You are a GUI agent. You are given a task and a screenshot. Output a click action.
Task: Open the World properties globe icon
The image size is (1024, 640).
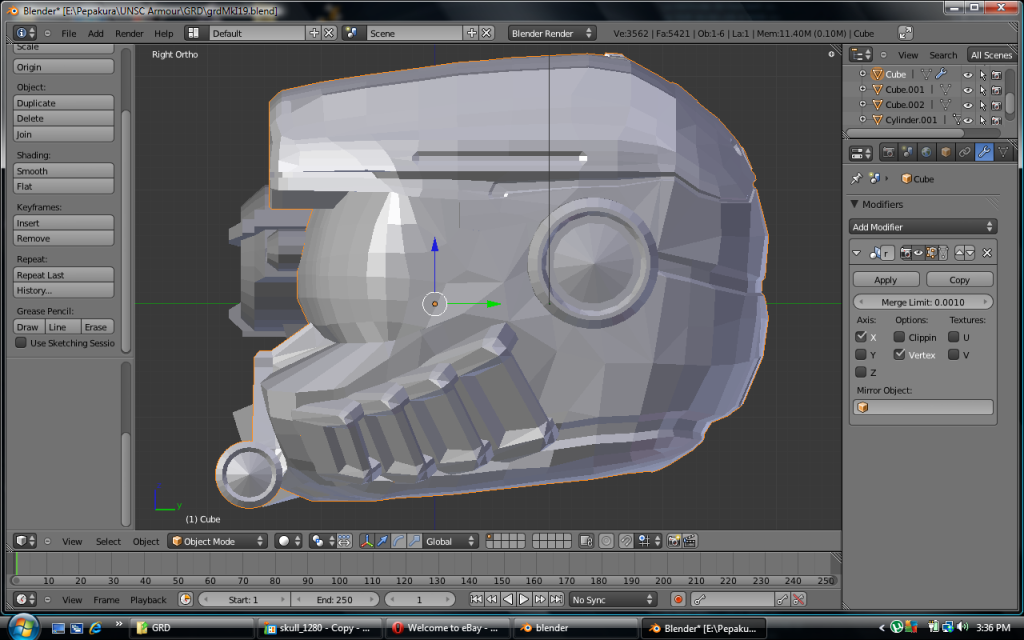926,153
